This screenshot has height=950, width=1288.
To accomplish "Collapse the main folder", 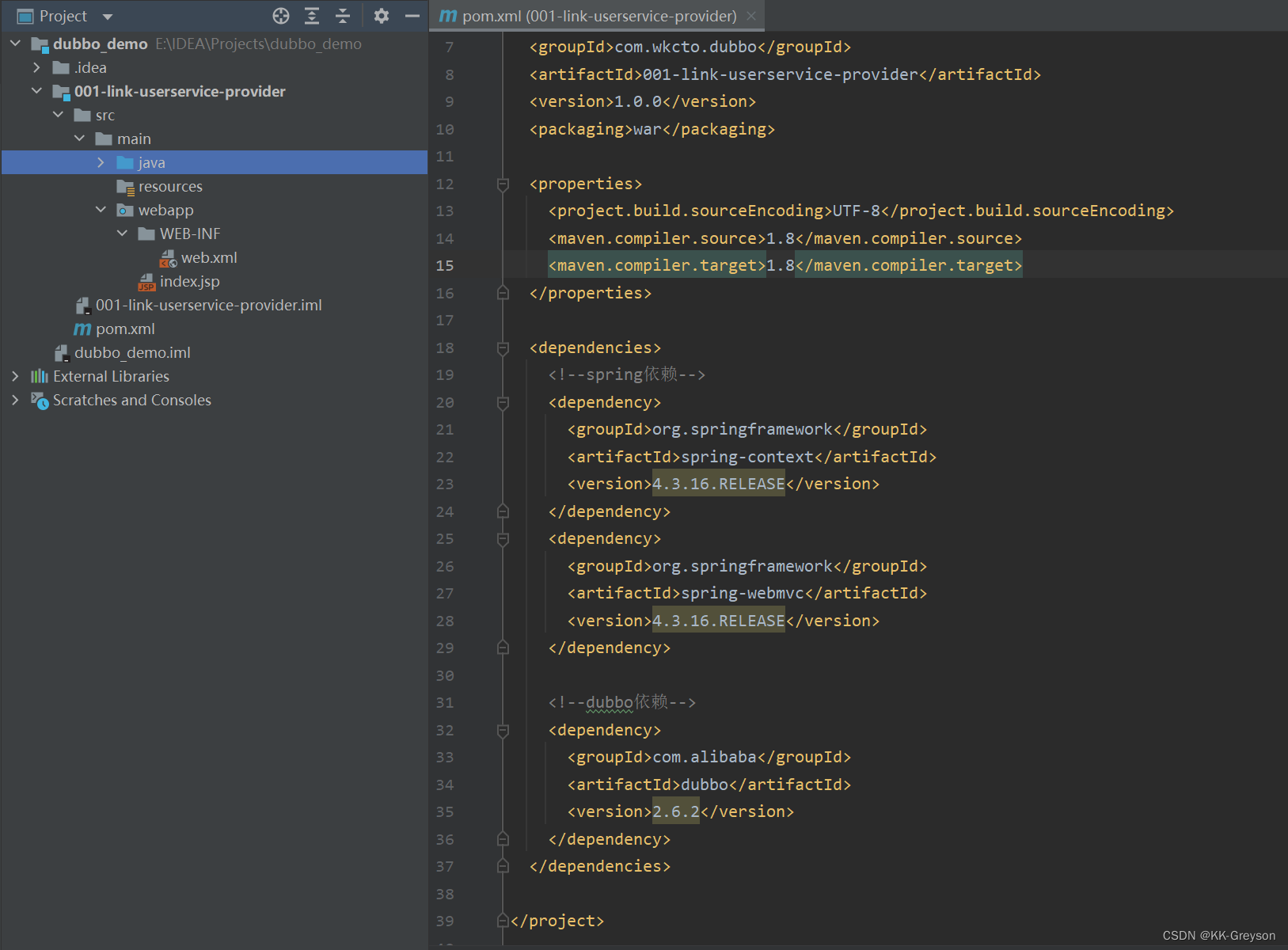I will click(x=80, y=139).
